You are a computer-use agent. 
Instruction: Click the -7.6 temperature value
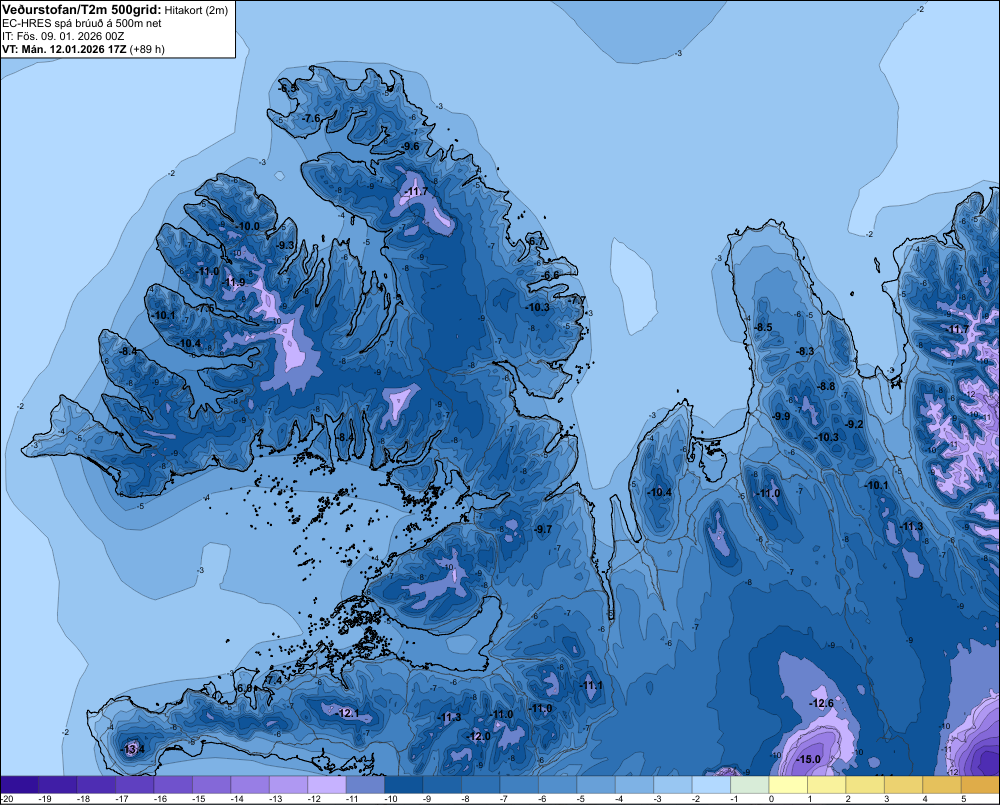(312, 118)
